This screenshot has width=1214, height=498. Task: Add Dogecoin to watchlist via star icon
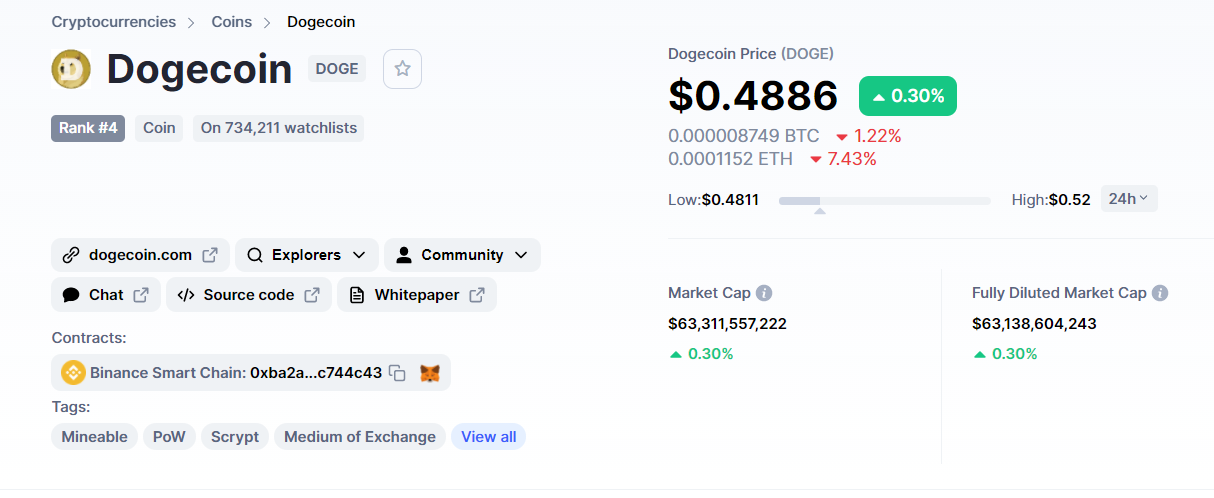coord(402,69)
